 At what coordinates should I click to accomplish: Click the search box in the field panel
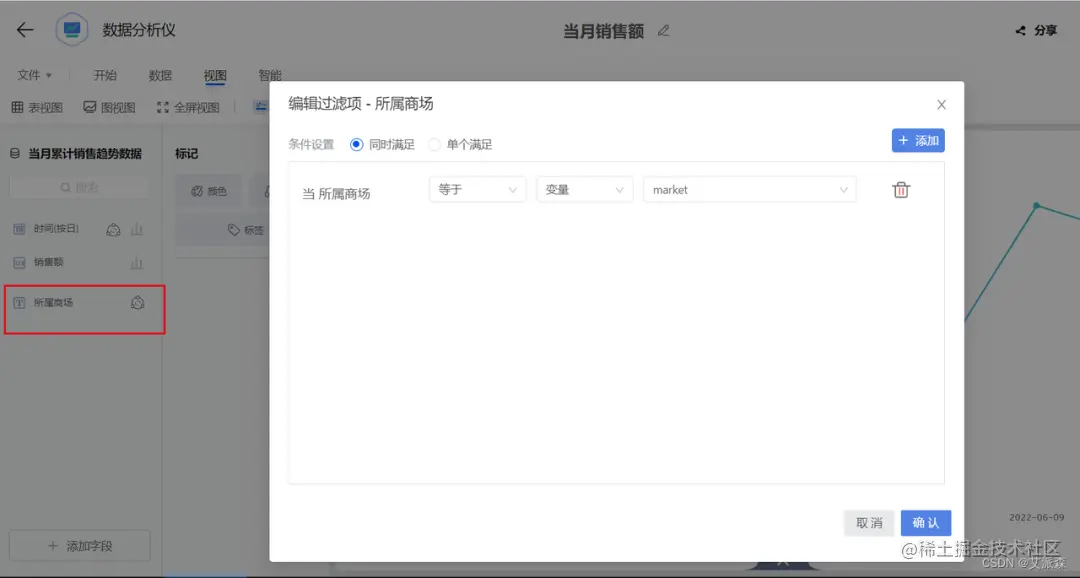(80, 187)
